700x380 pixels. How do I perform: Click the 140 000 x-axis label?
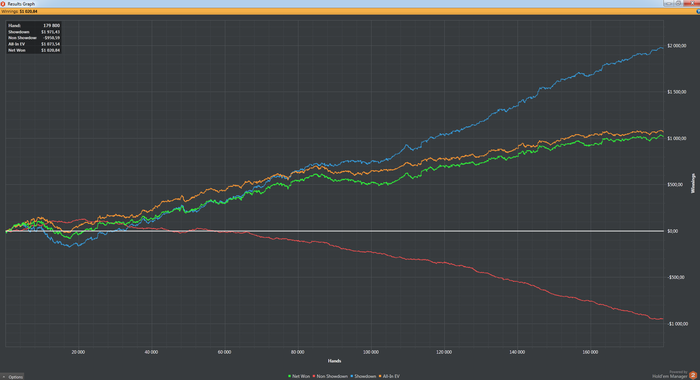tap(517, 352)
